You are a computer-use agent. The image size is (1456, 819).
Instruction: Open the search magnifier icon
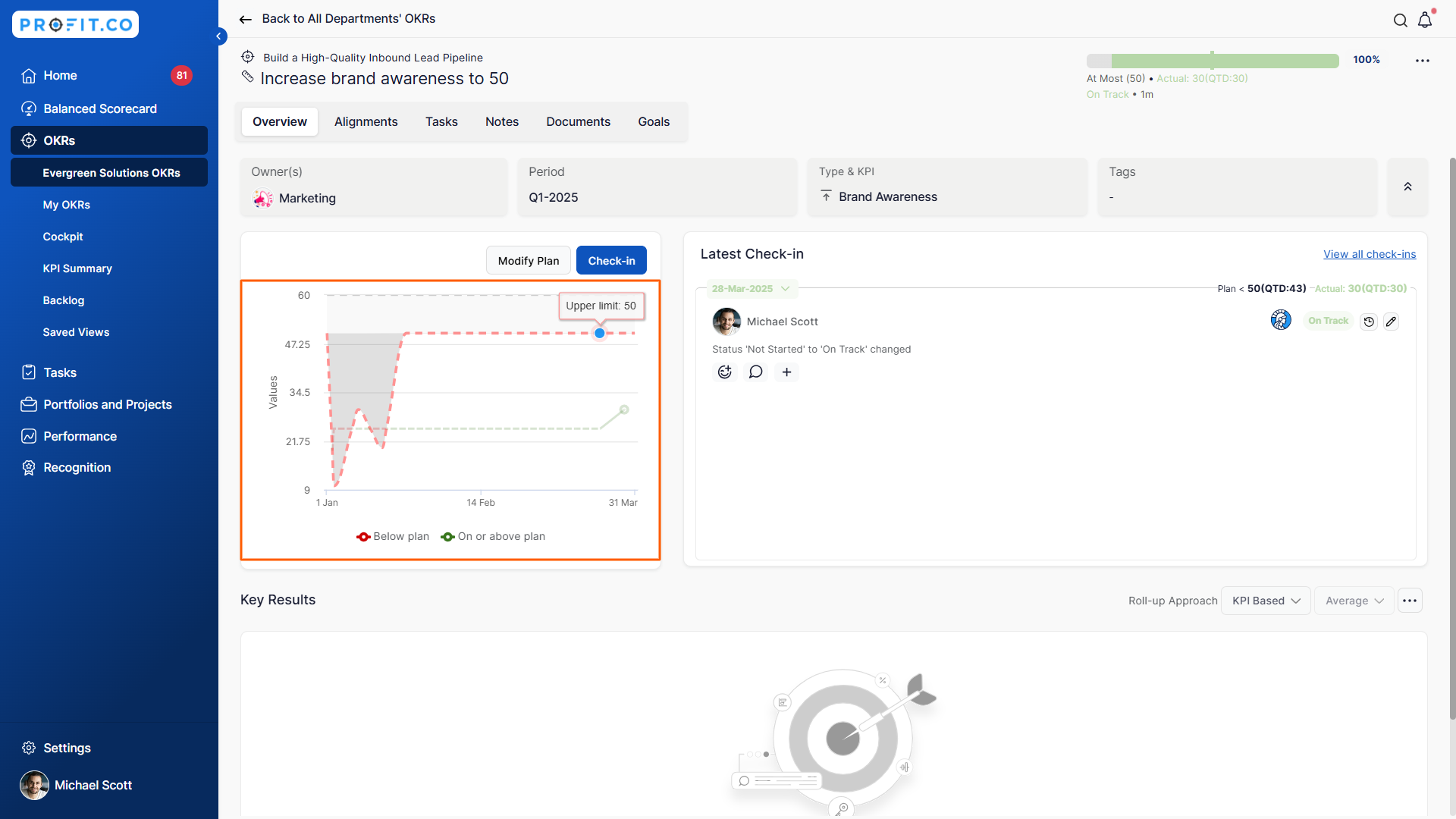[x=1400, y=20]
